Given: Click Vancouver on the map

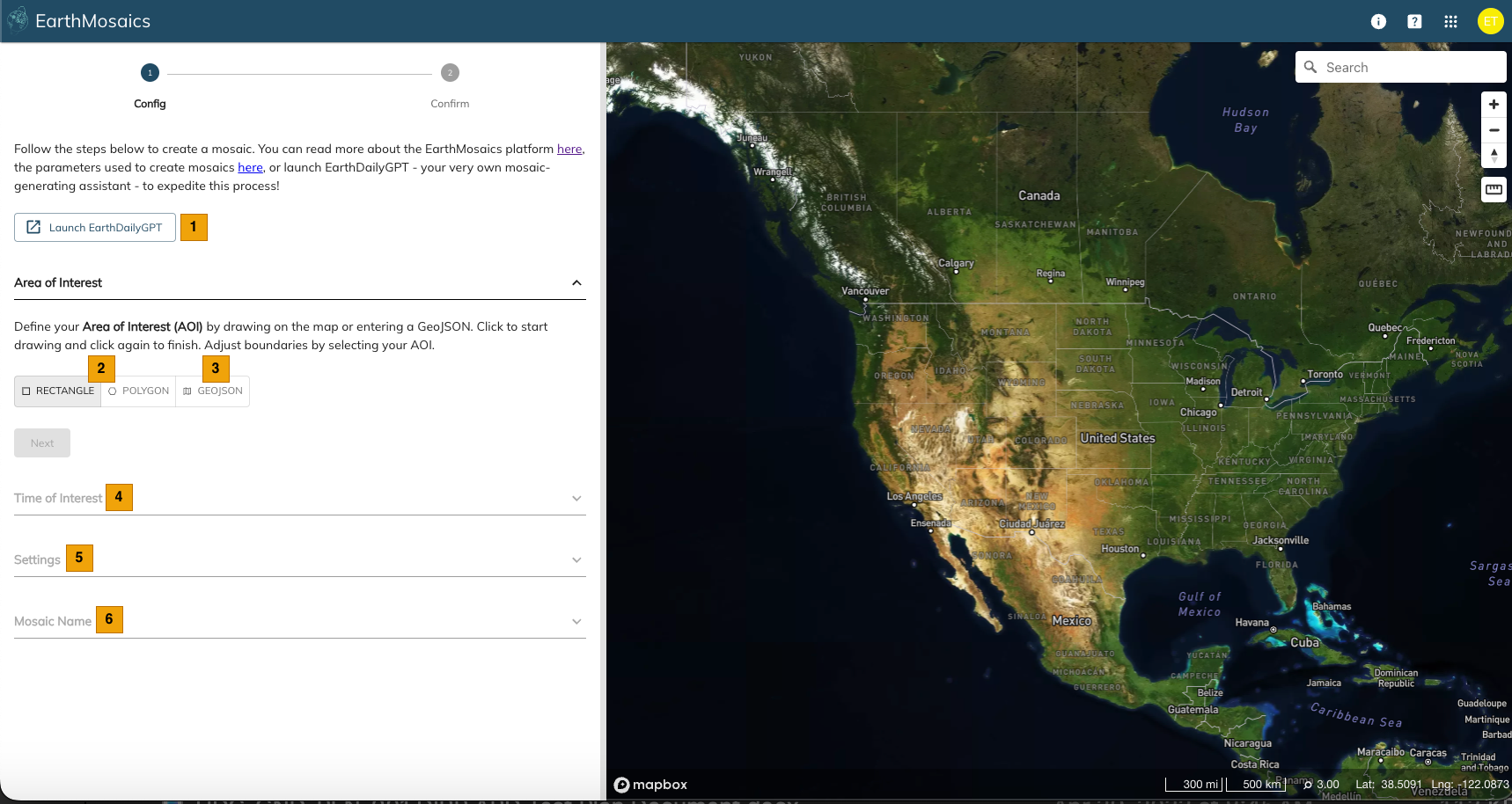Looking at the screenshot, I should [x=865, y=291].
